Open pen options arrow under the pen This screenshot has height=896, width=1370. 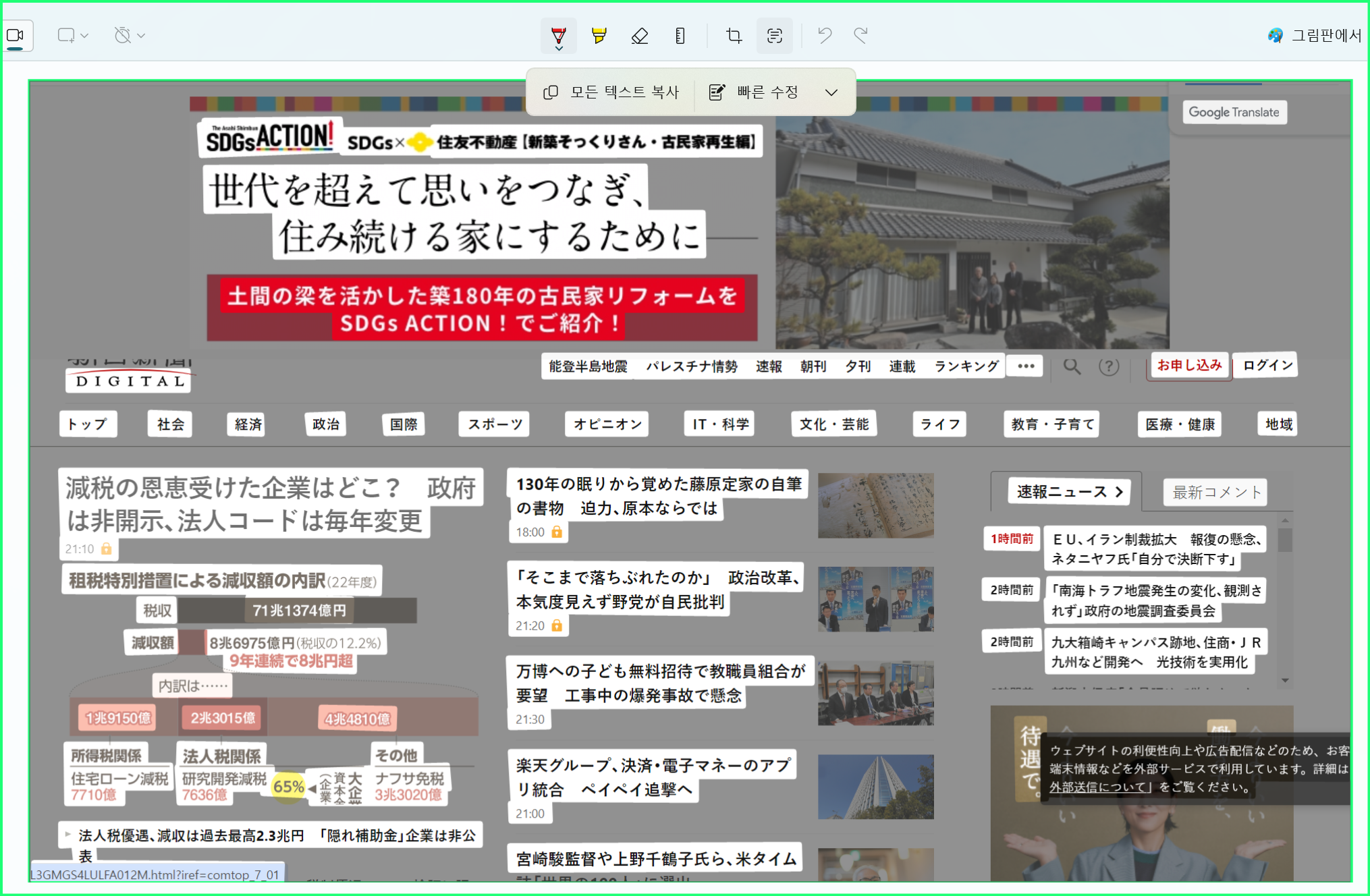point(559,49)
